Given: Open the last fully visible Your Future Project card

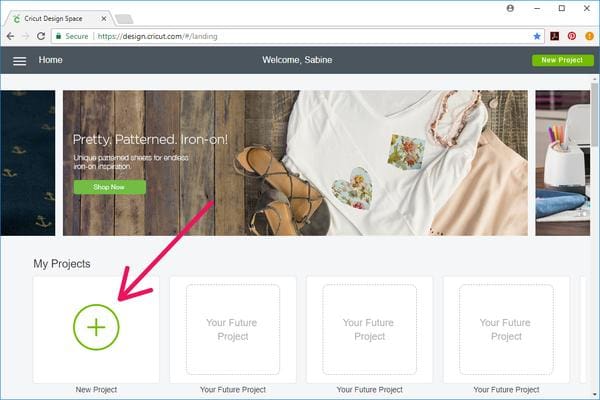Looking at the screenshot, I should click(506, 330).
